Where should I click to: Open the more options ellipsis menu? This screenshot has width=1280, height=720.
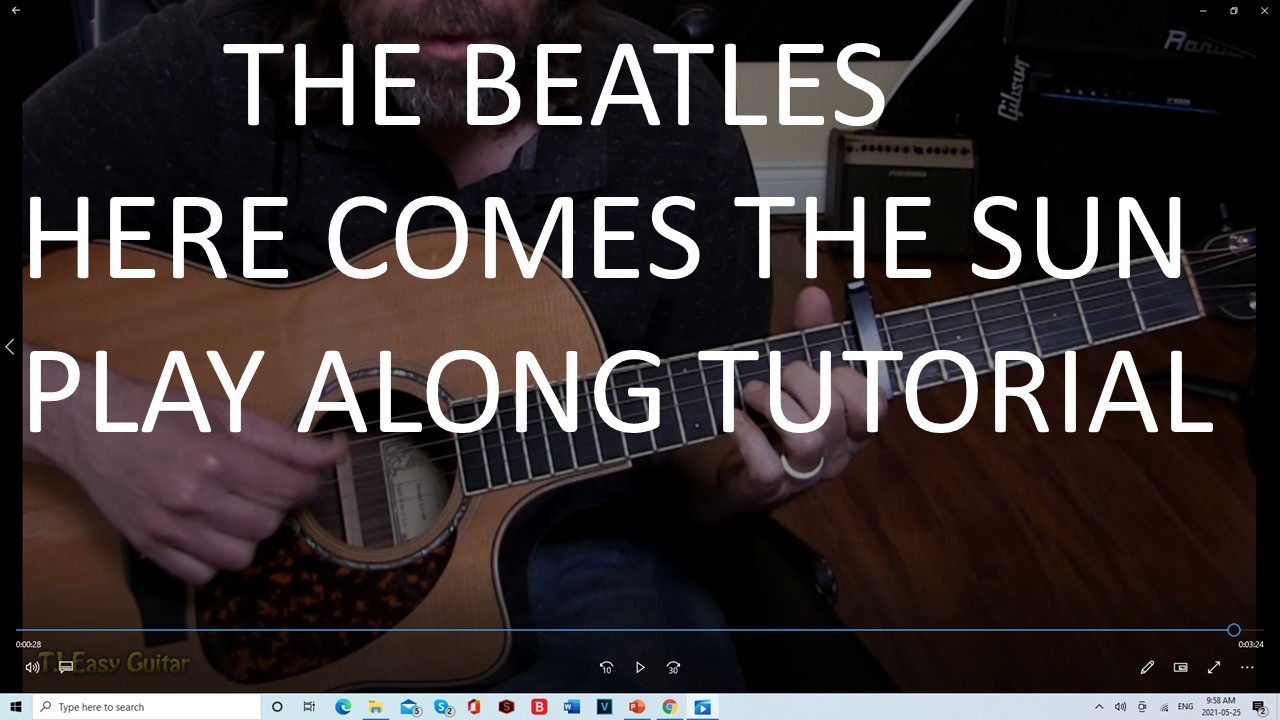1247,667
